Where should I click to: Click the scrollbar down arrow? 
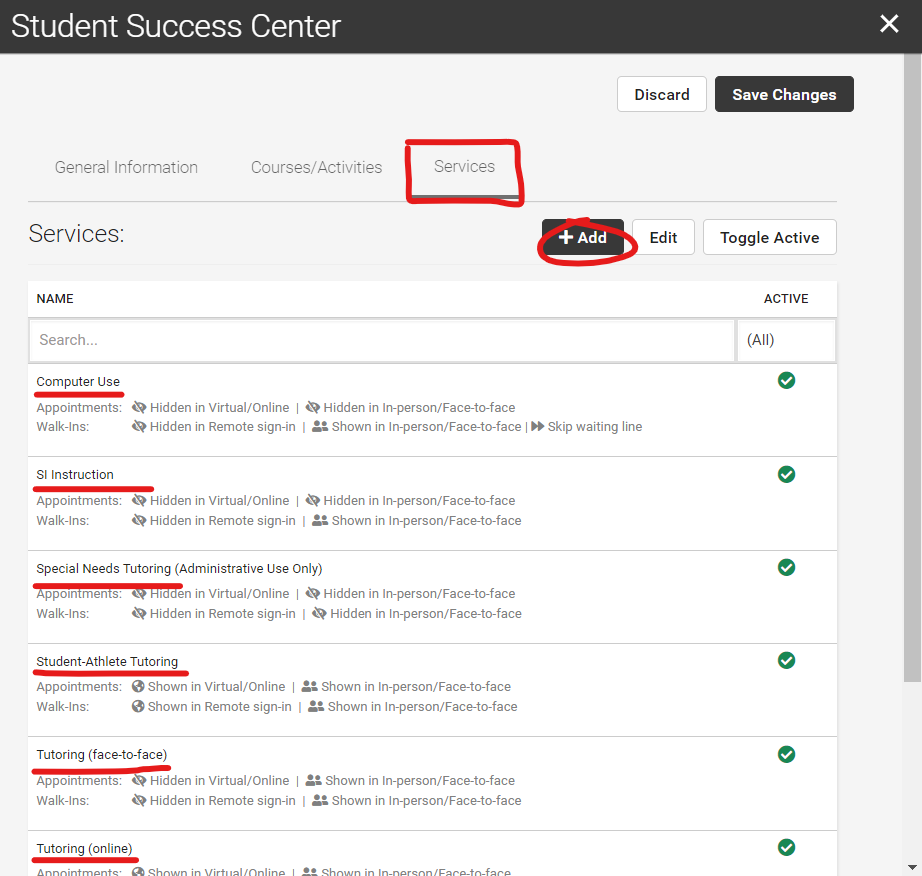tap(913, 867)
